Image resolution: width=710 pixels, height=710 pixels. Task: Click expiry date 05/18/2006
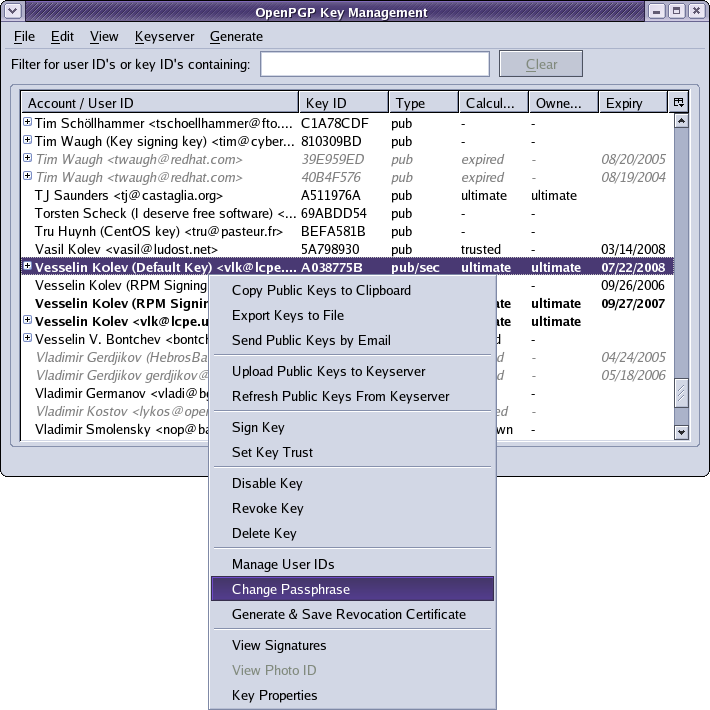click(633, 375)
